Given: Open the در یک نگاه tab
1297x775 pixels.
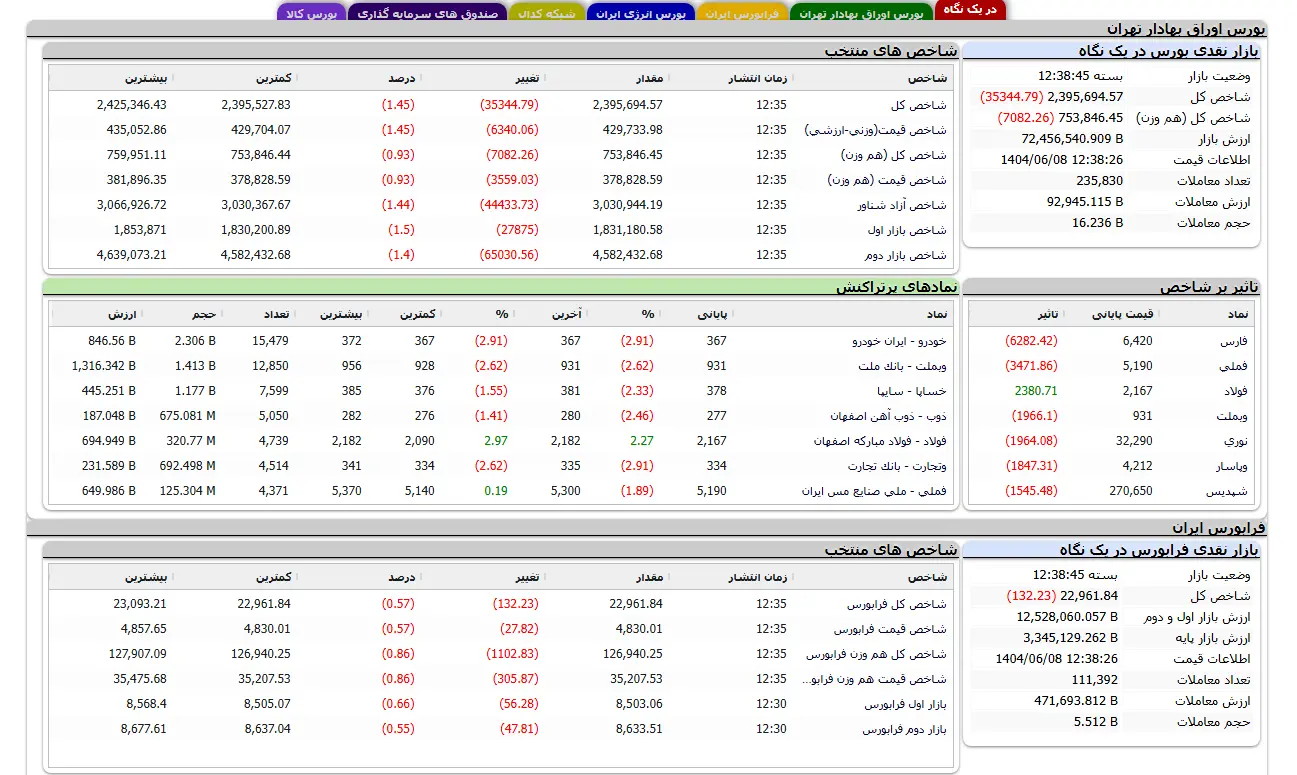Looking at the screenshot, I should click(970, 10).
